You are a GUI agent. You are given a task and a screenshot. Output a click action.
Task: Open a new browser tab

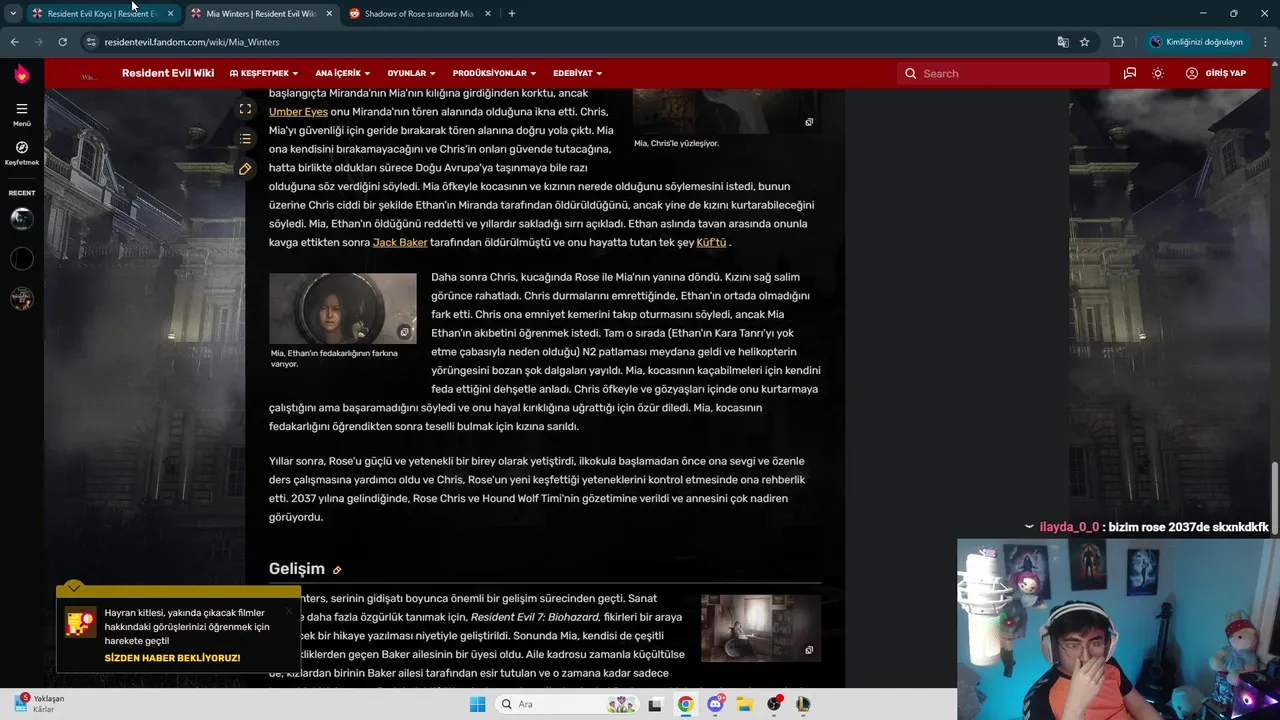coord(512,14)
